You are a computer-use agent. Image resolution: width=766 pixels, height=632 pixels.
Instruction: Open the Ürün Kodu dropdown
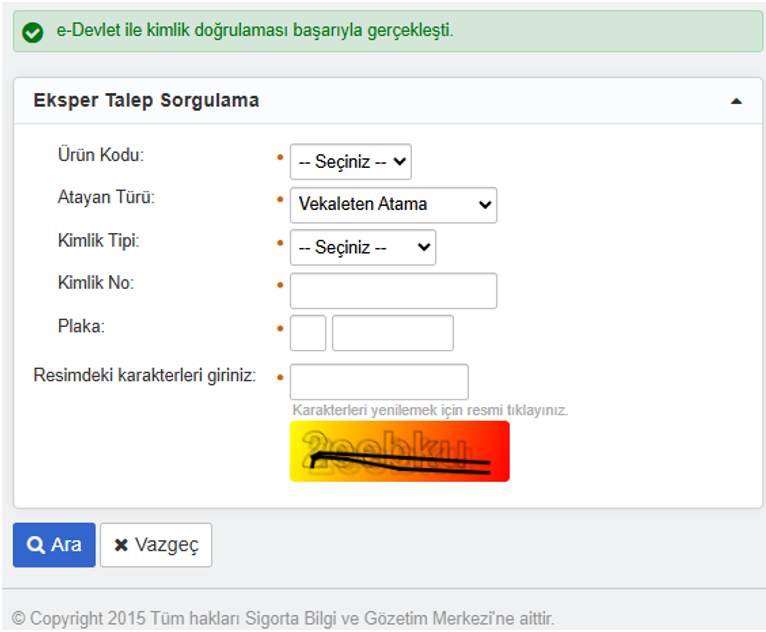tap(350, 161)
